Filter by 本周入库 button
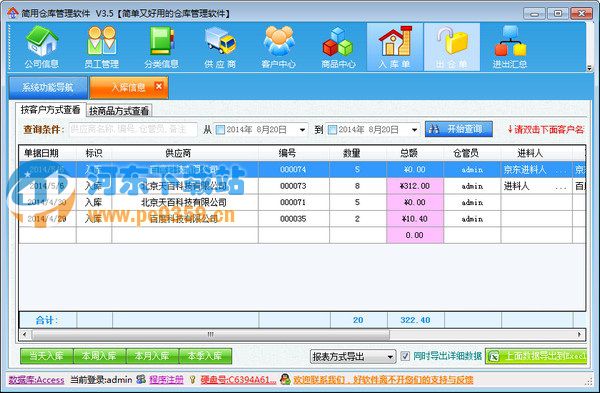 99,356
